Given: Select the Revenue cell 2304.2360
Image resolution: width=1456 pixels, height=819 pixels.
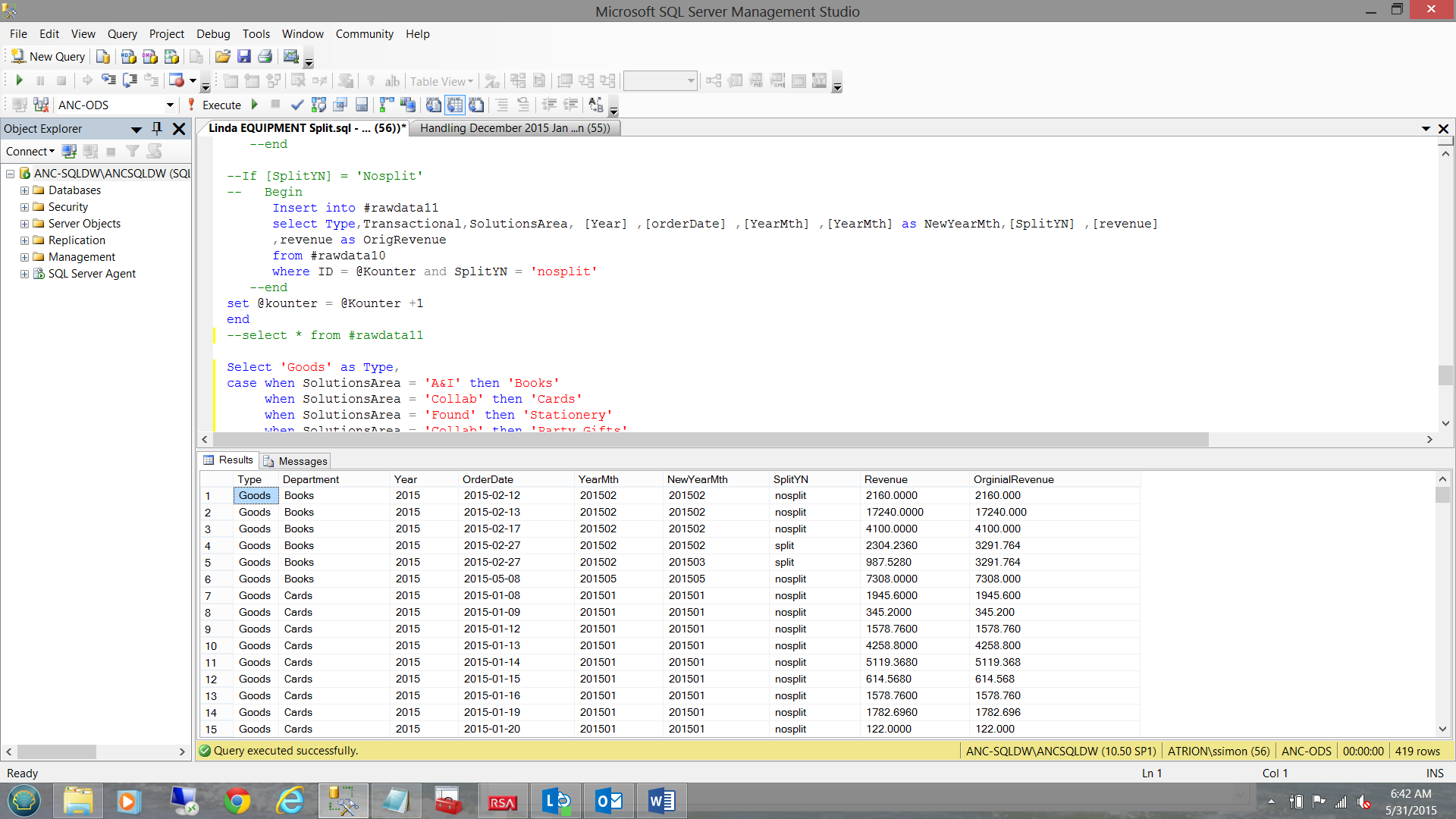Looking at the screenshot, I should 892,546.
